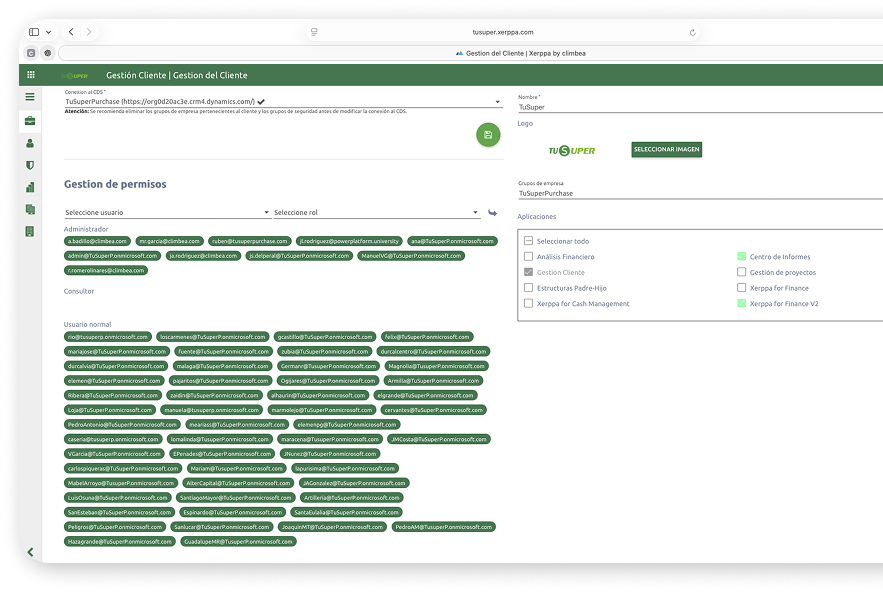
Task: Collapse the sidebar with bottom chevron
Action: (30, 551)
